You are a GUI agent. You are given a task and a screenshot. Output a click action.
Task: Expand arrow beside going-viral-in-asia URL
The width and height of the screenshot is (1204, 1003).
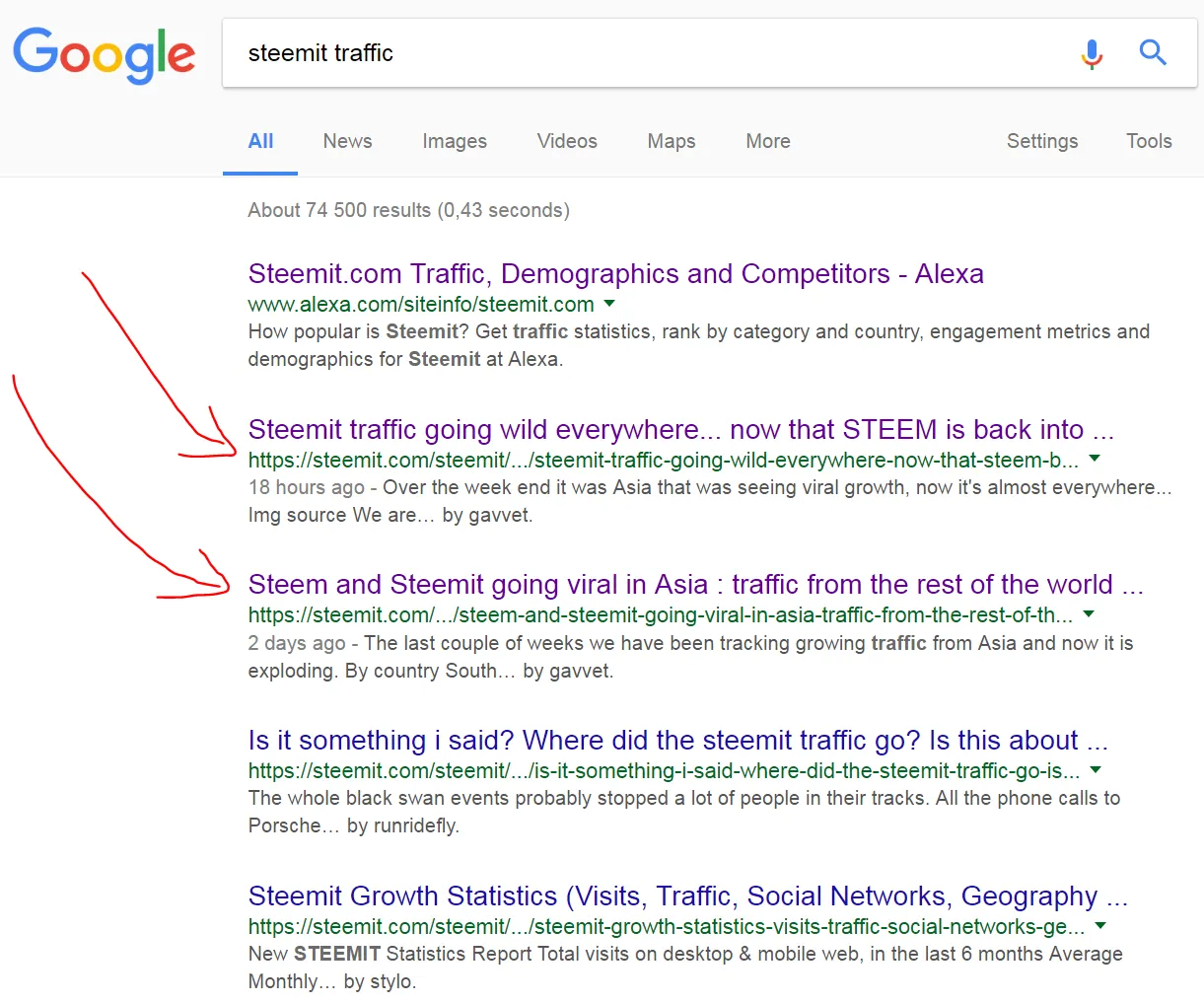click(1089, 613)
